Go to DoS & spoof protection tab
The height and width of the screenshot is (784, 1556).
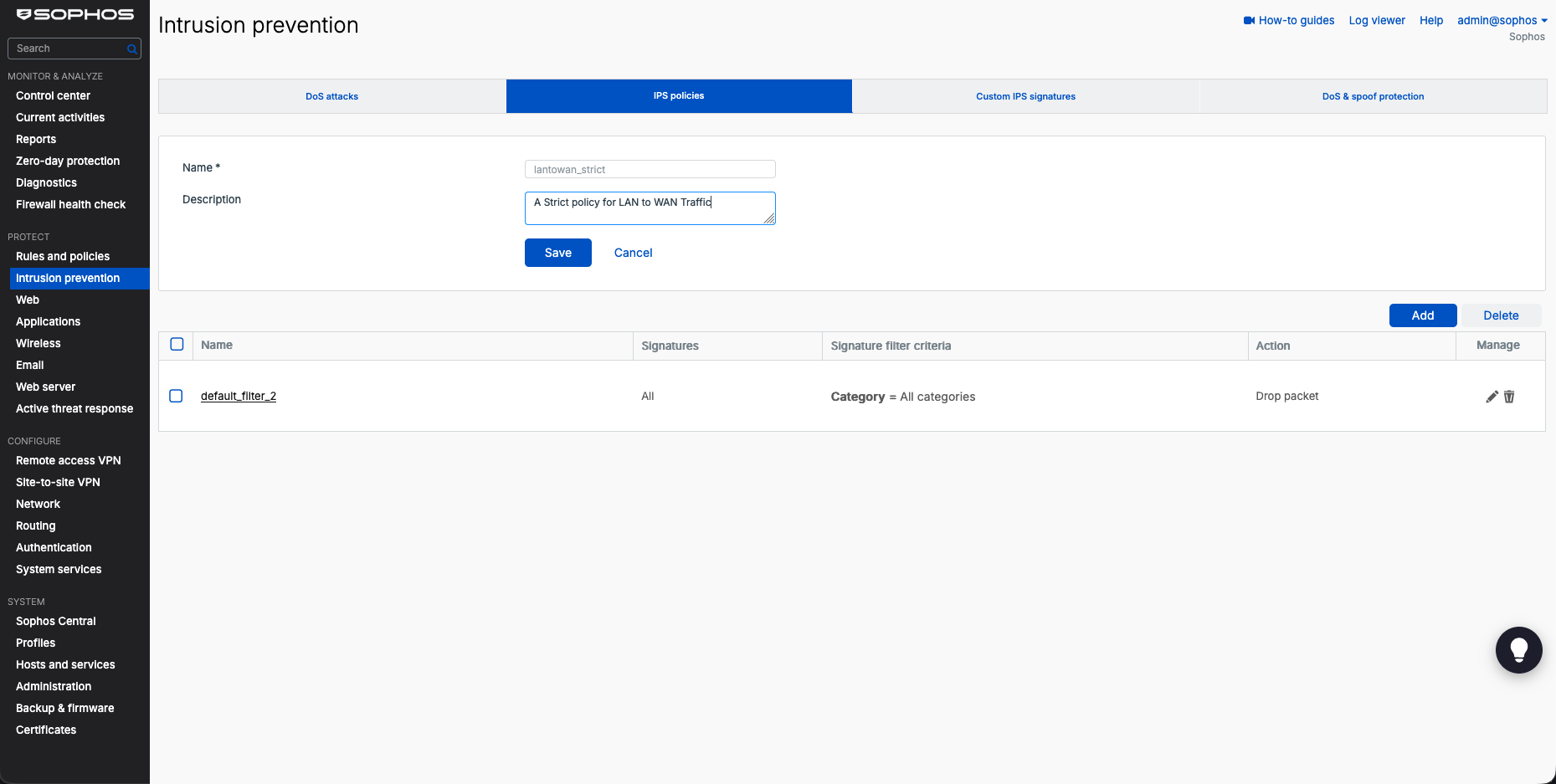coord(1373,96)
